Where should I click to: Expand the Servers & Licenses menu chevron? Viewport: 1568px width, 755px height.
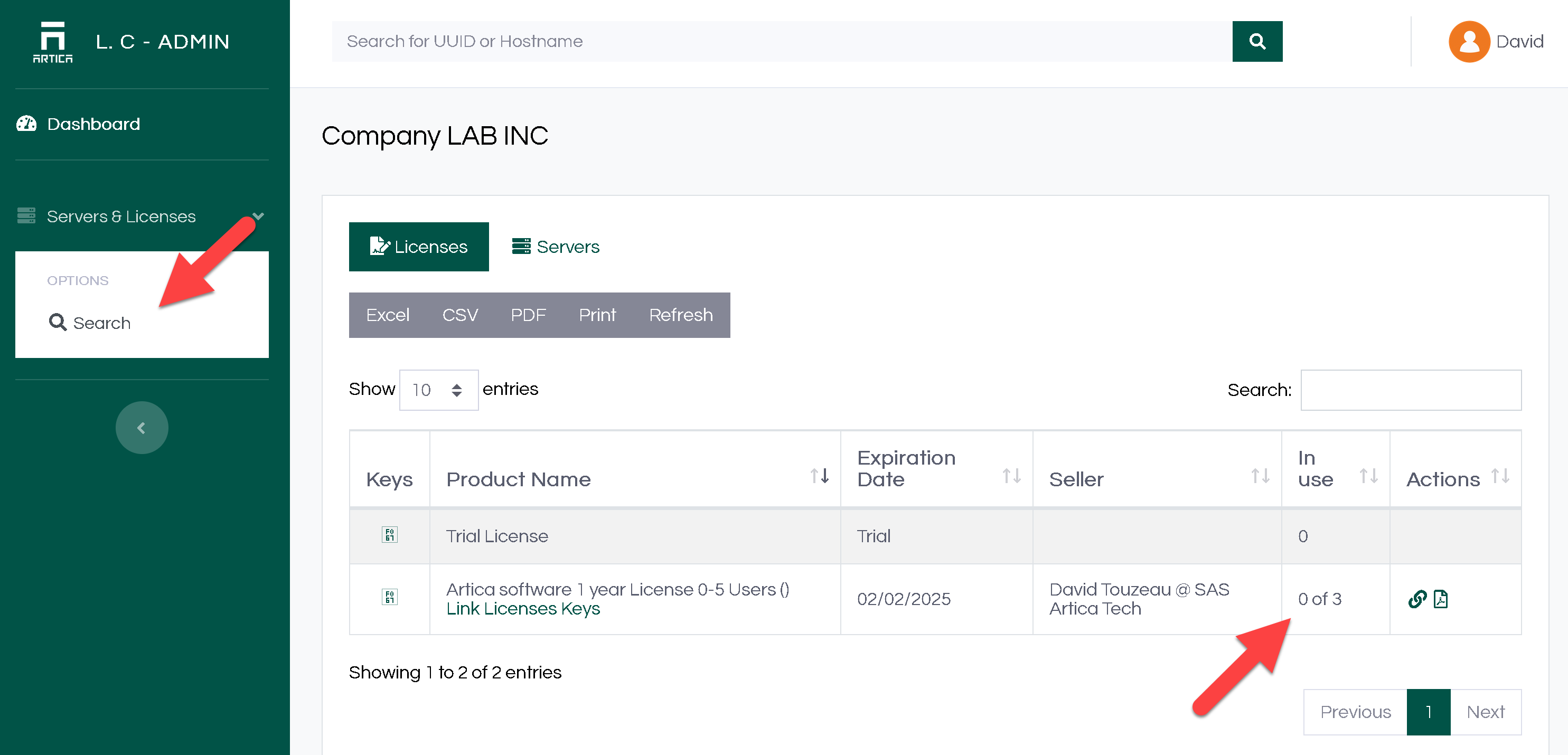click(x=258, y=216)
